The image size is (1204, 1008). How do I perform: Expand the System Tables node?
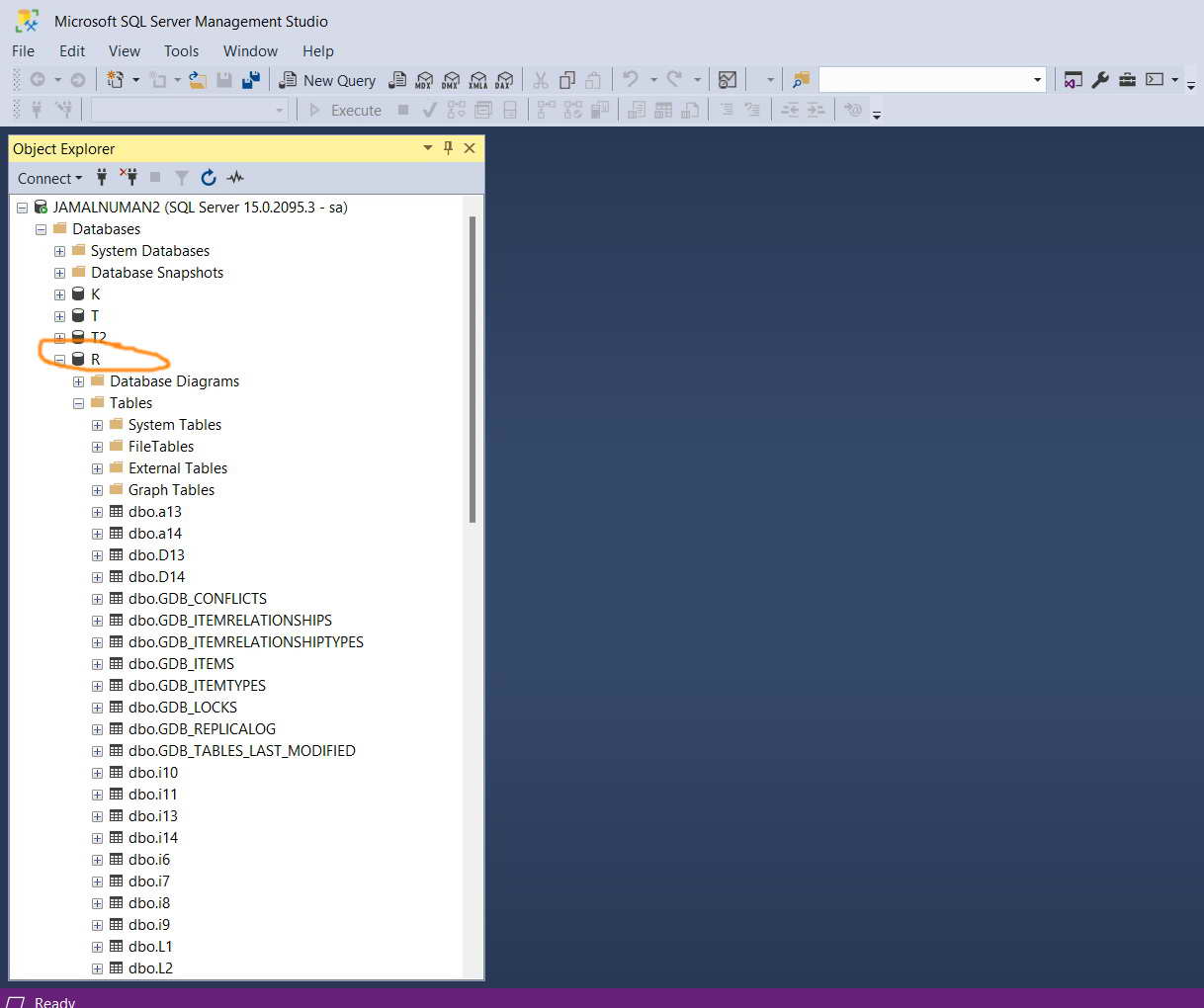click(96, 424)
